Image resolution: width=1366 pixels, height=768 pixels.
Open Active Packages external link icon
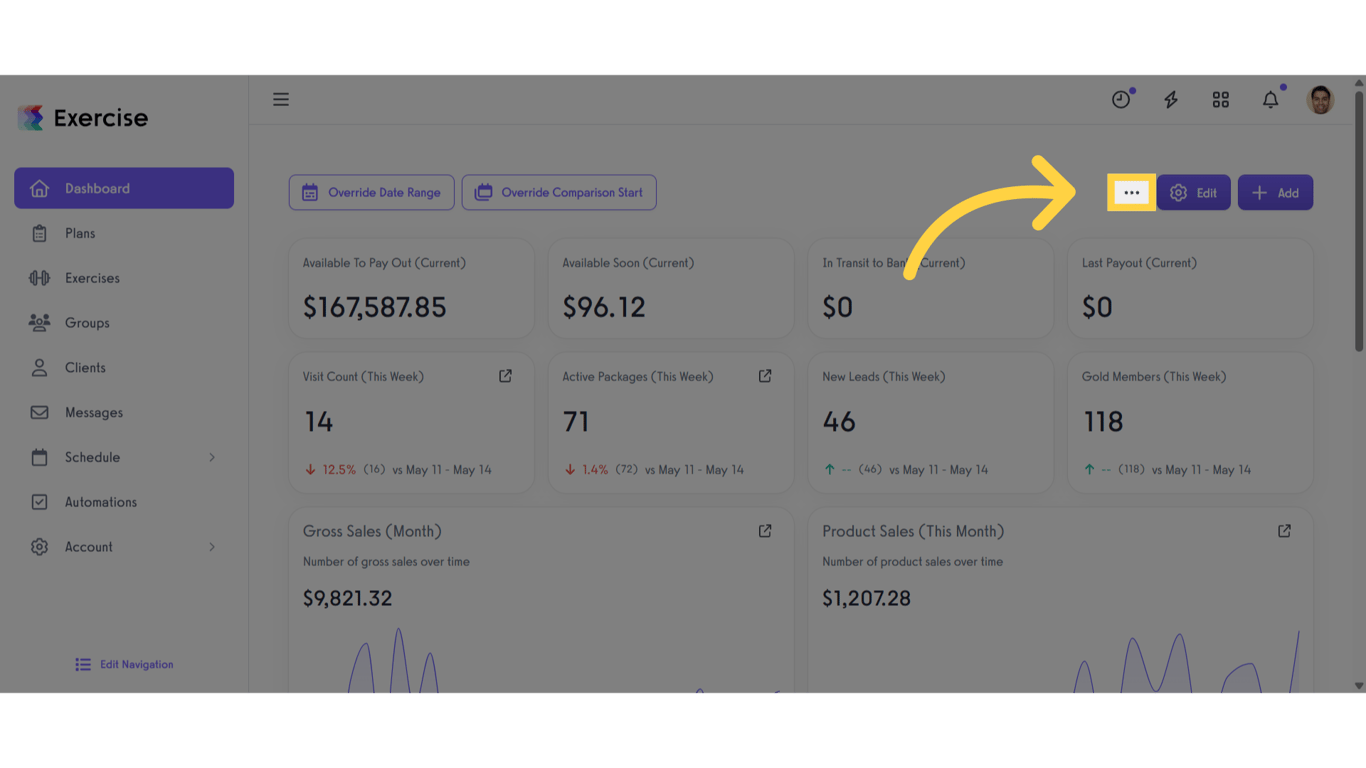(765, 376)
